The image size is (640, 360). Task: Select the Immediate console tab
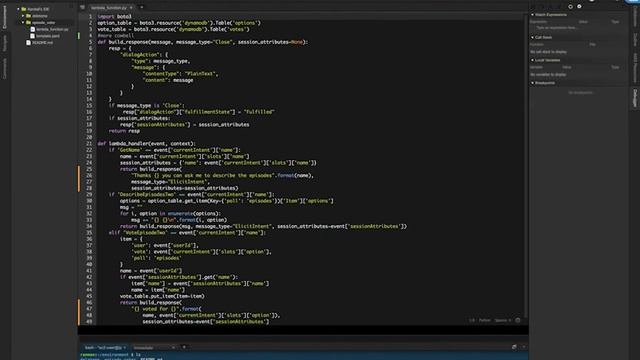(x=144, y=348)
